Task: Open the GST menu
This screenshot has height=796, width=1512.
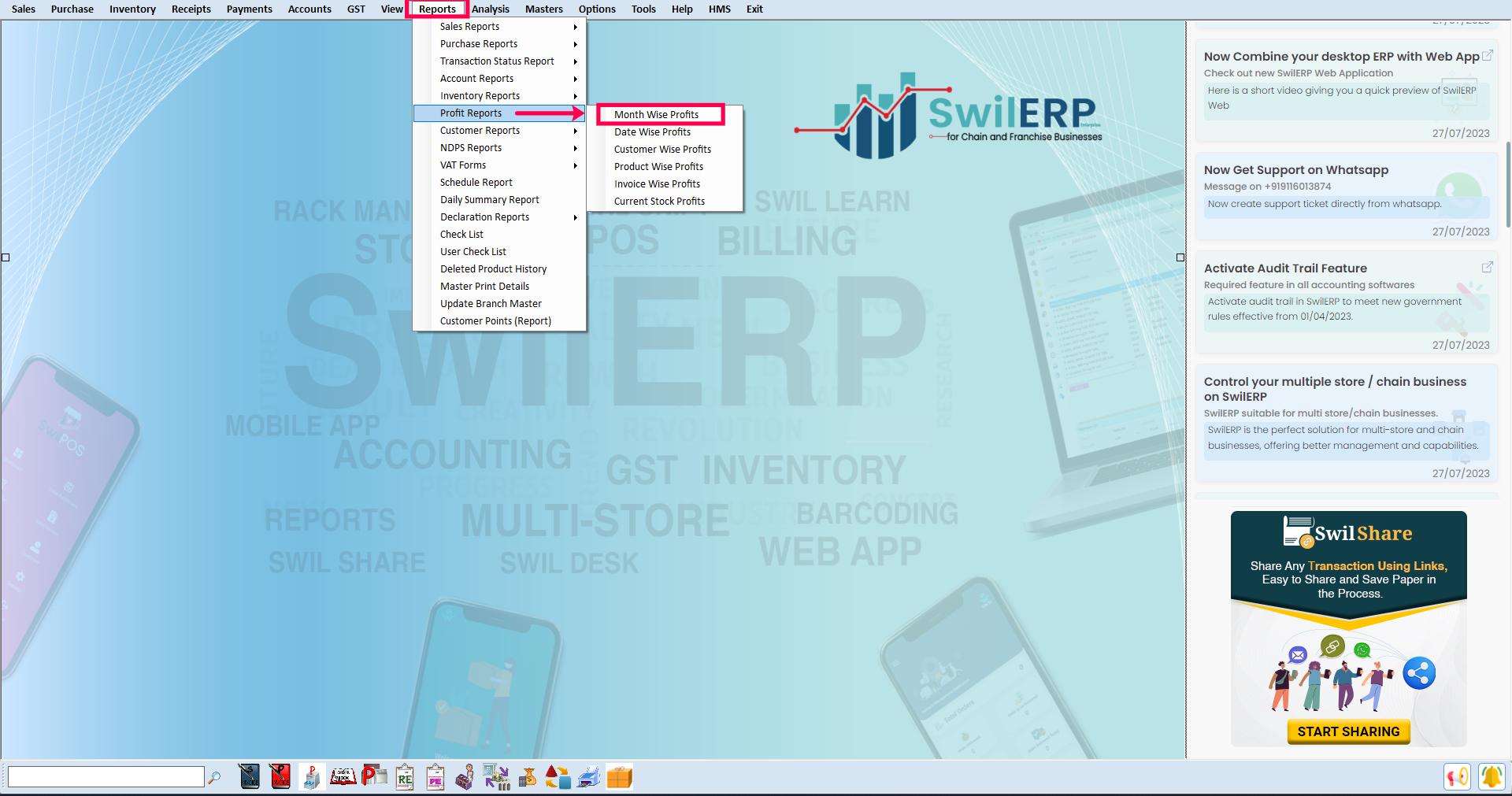Action: click(356, 9)
